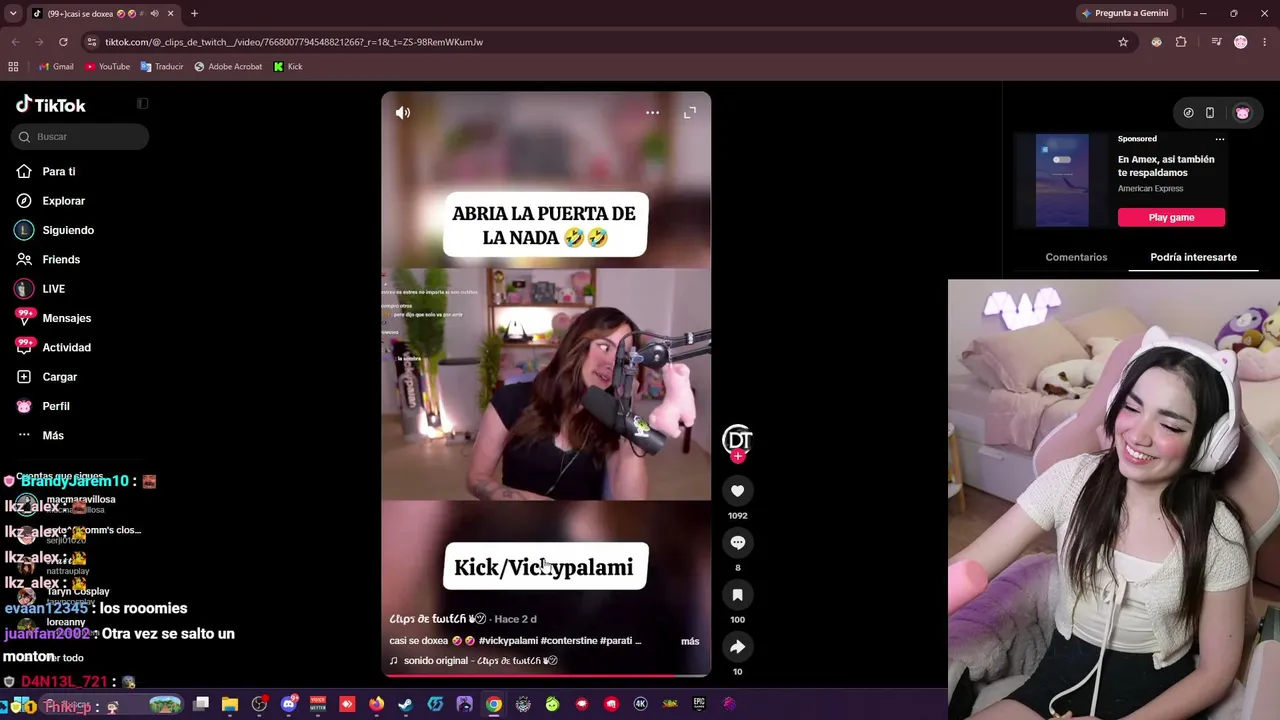Screen dimensions: 1280x720
Task: Open the Traducir bookmark
Action: (162, 67)
